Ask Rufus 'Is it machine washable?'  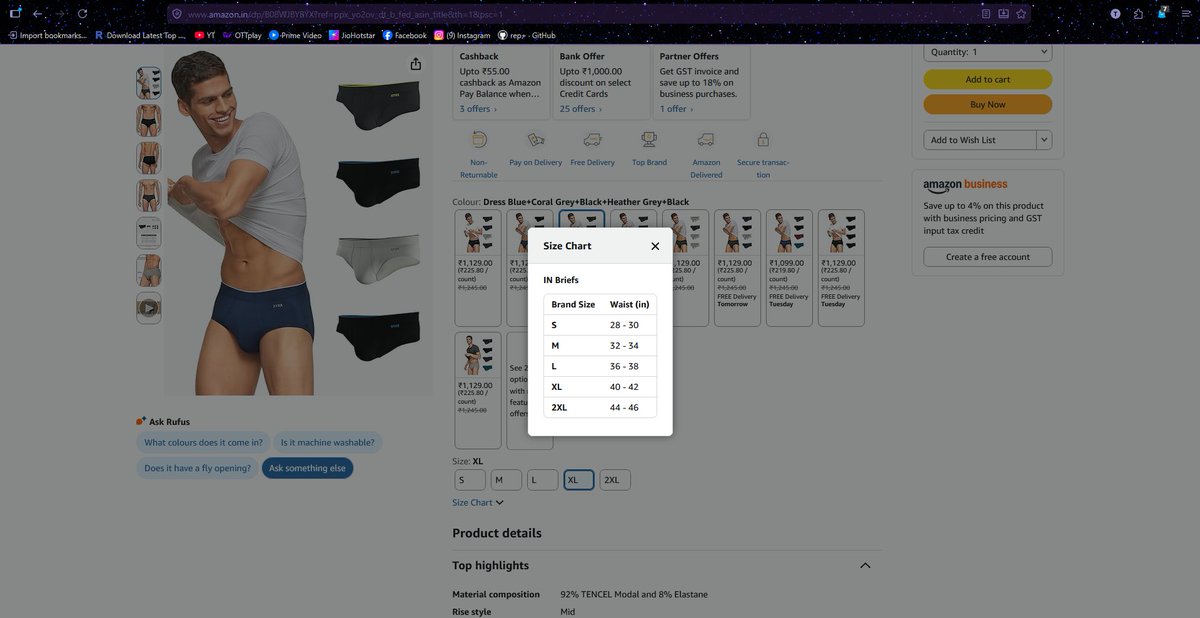[x=328, y=442]
